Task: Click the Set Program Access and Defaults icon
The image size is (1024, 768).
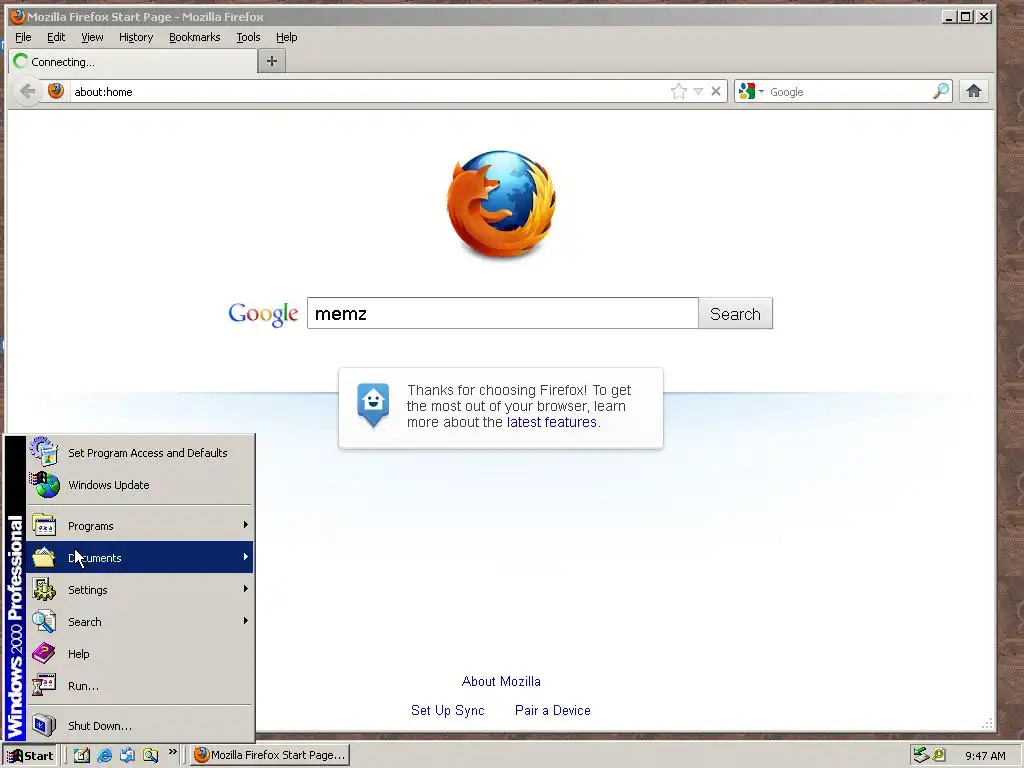Action: click(x=44, y=451)
